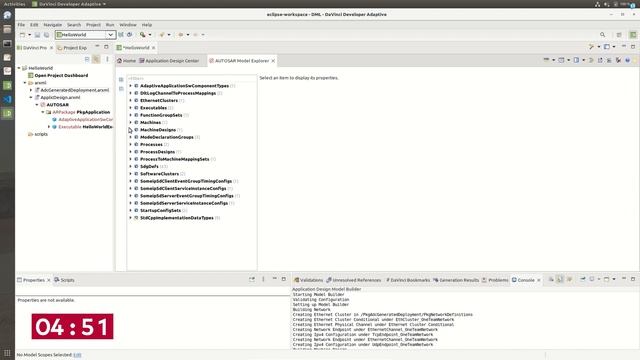Image resolution: width=640 pixels, height=360 pixels.
Task: Click Collapse All in Project Explorer
Action: (87, 59)
